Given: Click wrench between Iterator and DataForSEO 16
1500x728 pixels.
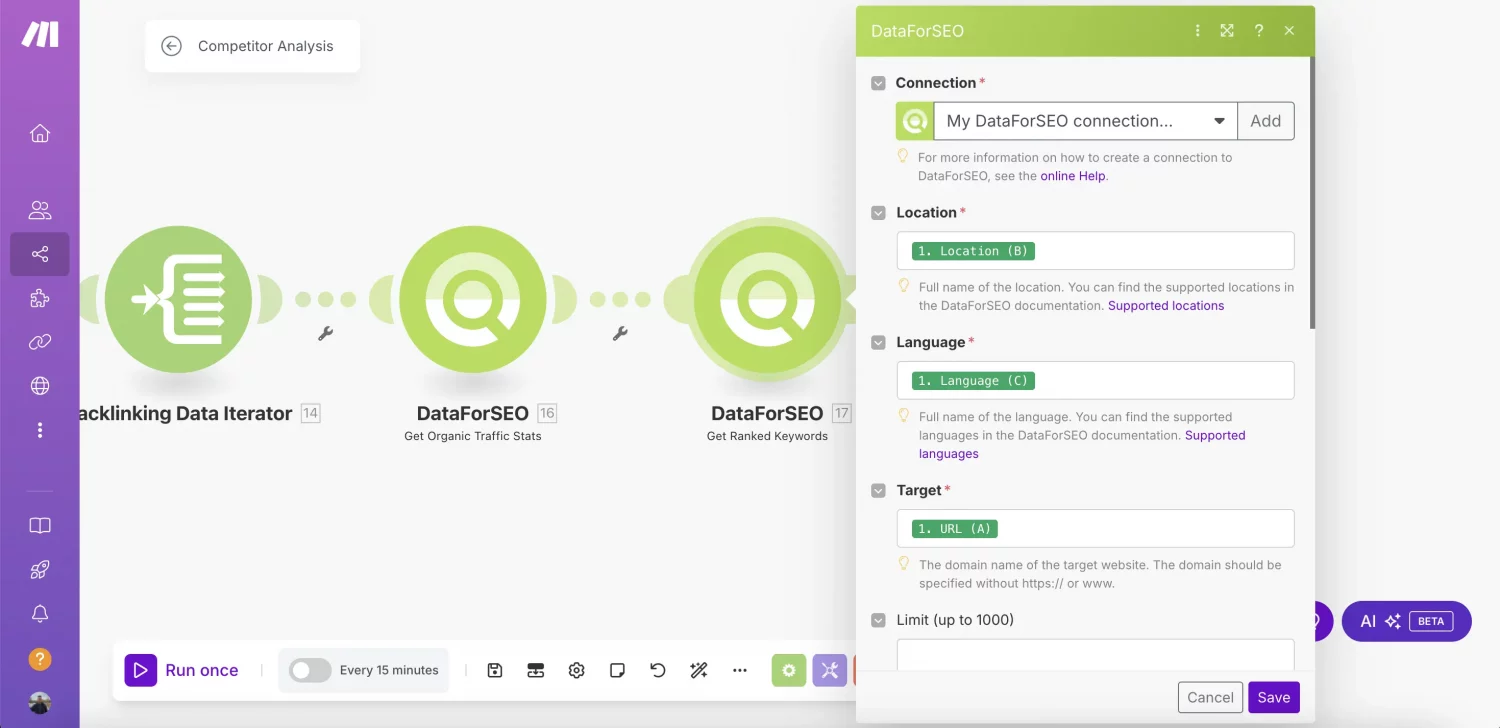Looking at the screenshot, I should coord(325,334).
